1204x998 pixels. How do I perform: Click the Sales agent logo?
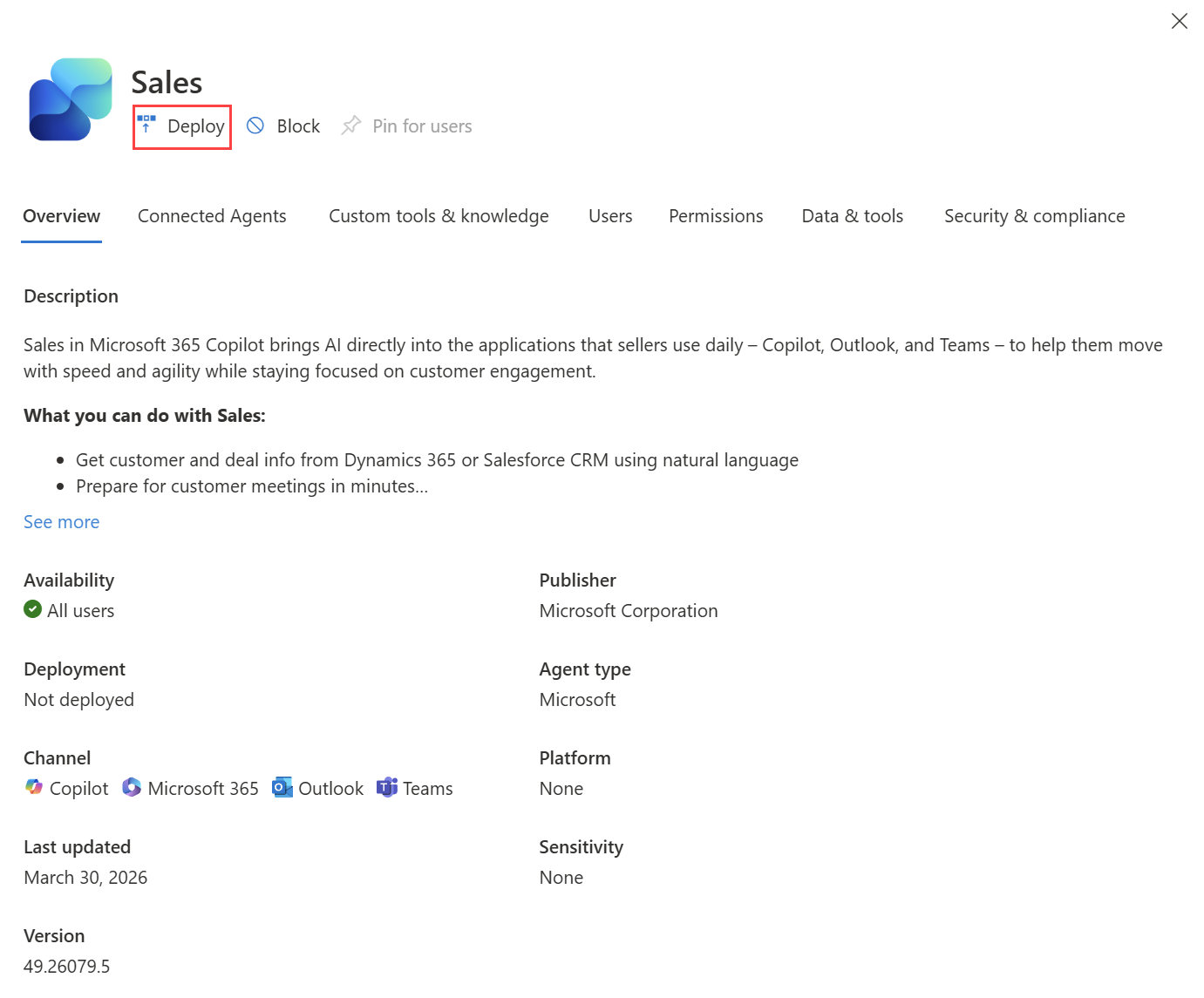(70, 100)
